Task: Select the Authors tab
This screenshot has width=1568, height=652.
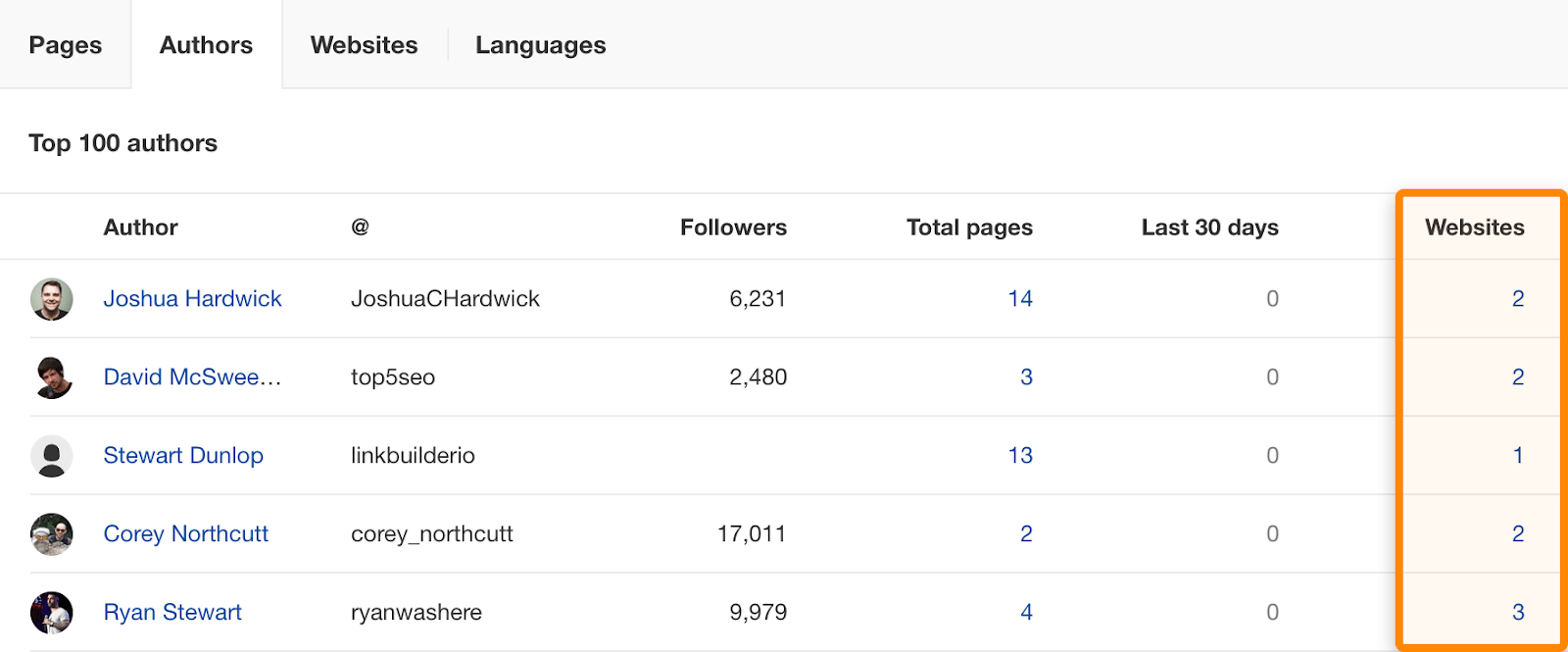Action: pos(206,45)
